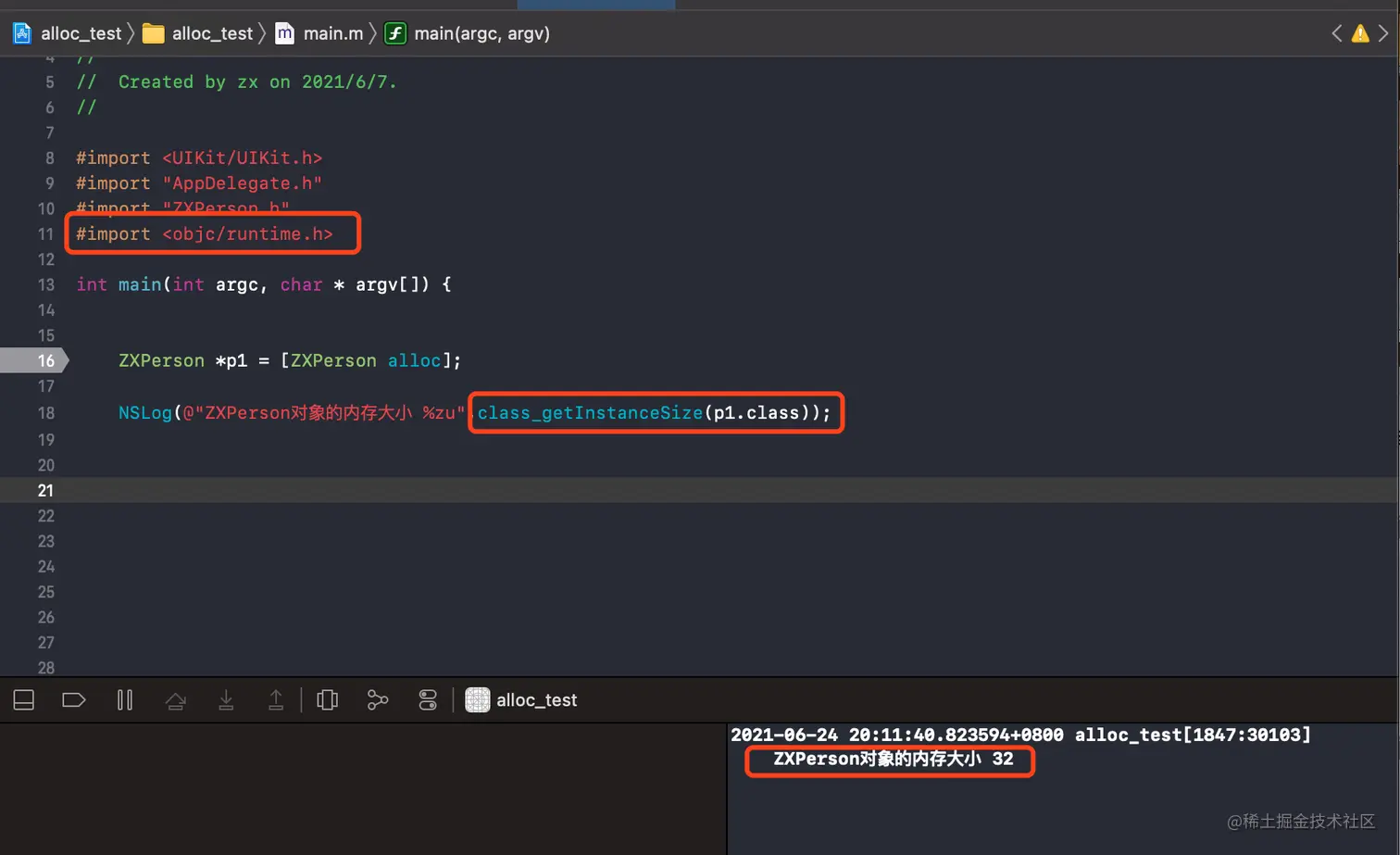The width and height of the screenshot is (1400, 855).
Task: Go to previous issue with left chevron
Action: (x=1336, y=33)
